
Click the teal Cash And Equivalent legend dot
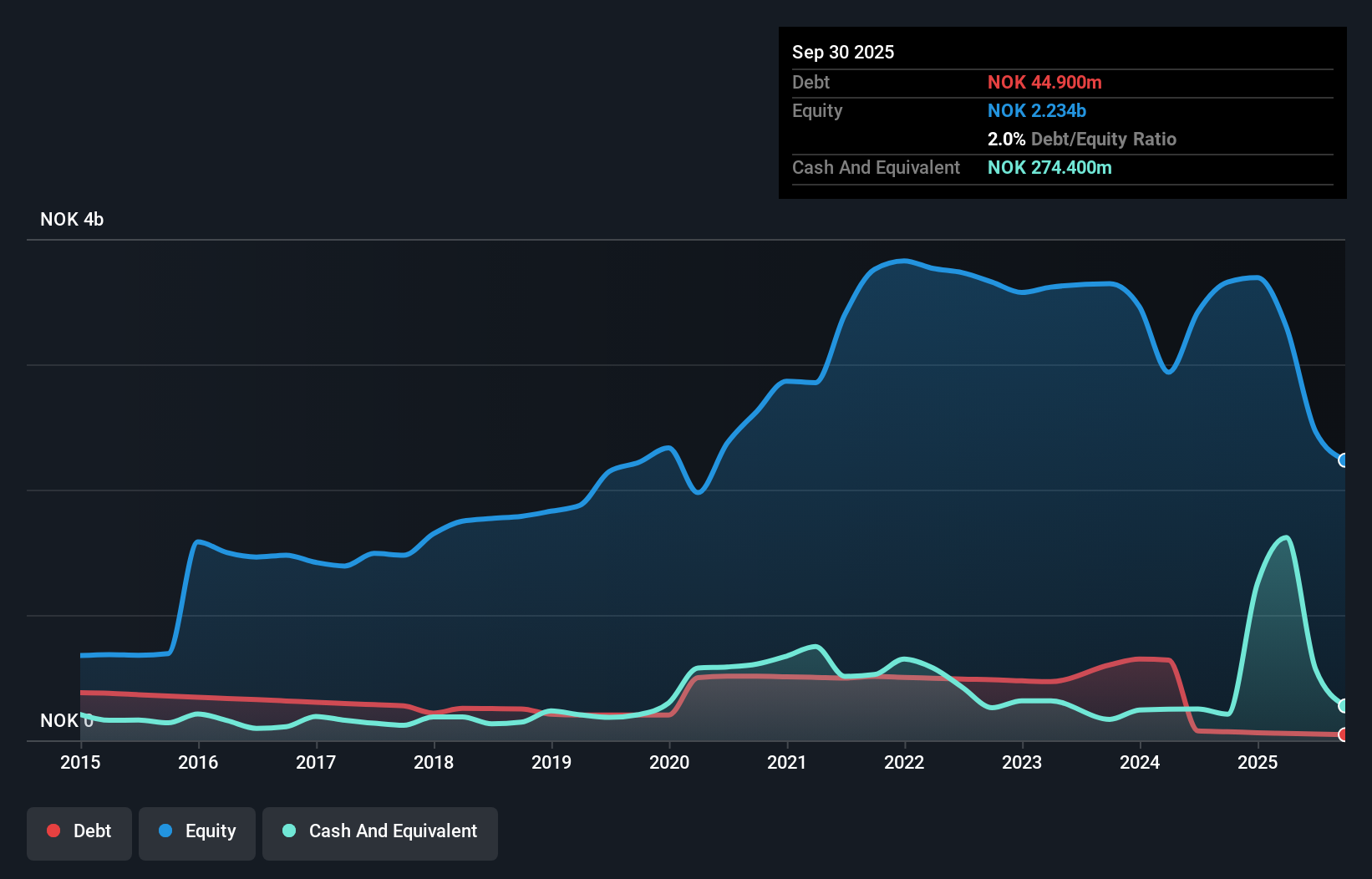[x=287, y=831]
